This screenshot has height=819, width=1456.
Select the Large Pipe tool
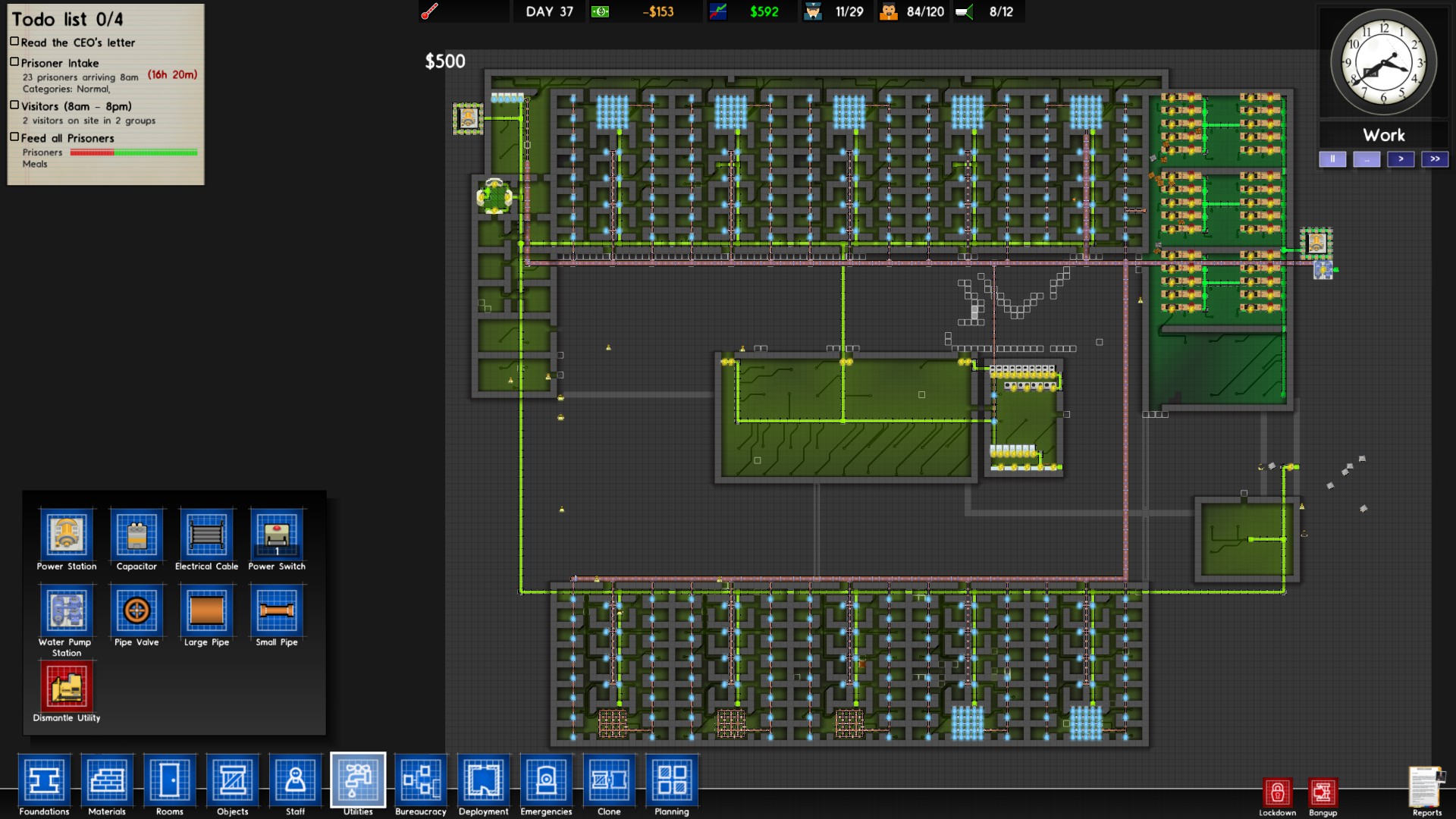point(206,610)
